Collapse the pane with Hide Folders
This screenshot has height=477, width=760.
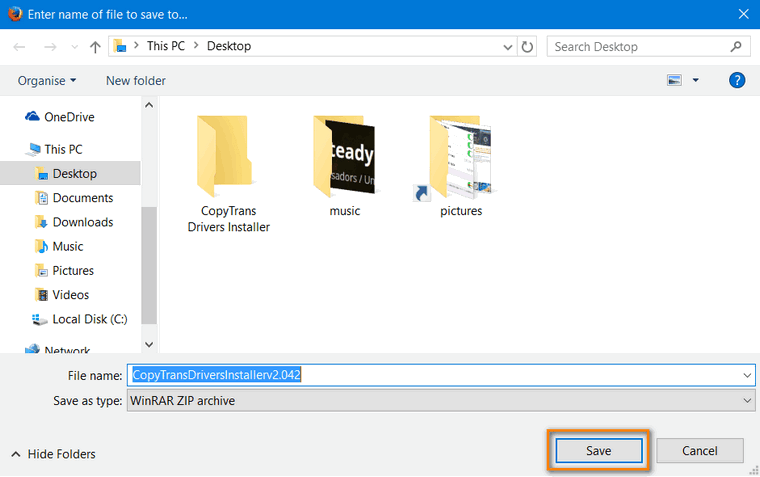click(53, 454)
